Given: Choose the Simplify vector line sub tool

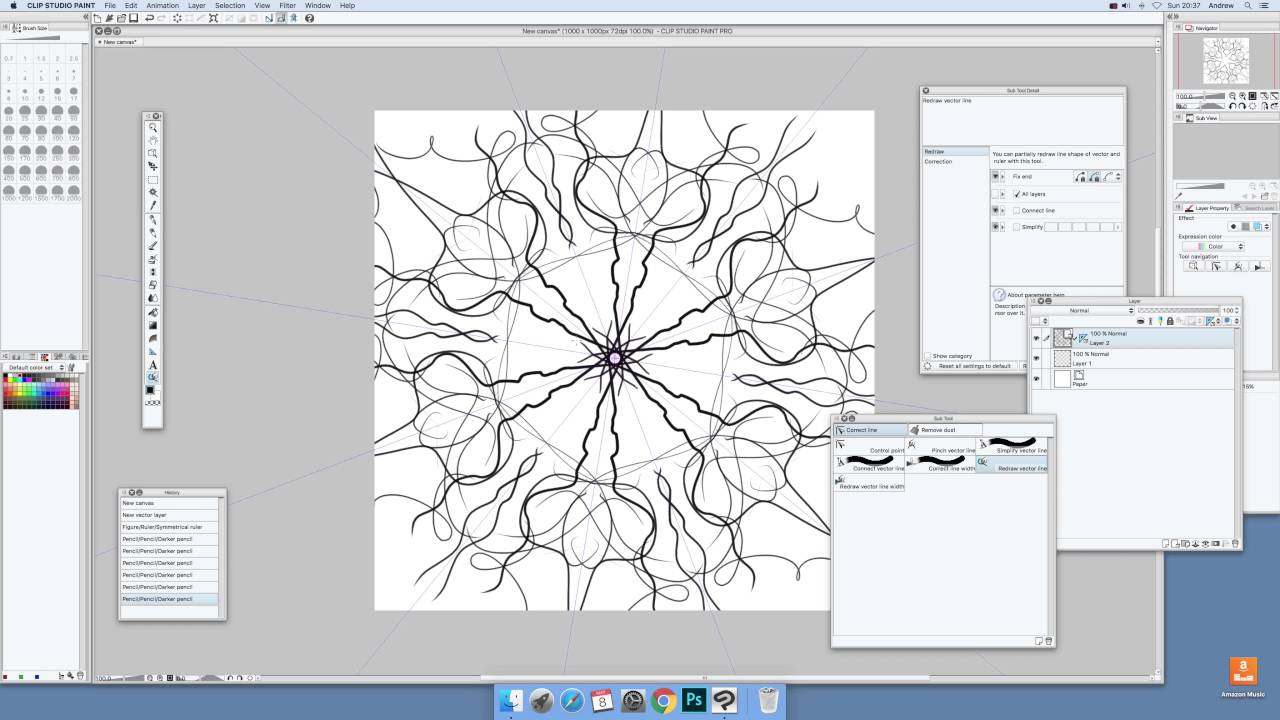Looking at the screenshot, I should [1012, 445].
